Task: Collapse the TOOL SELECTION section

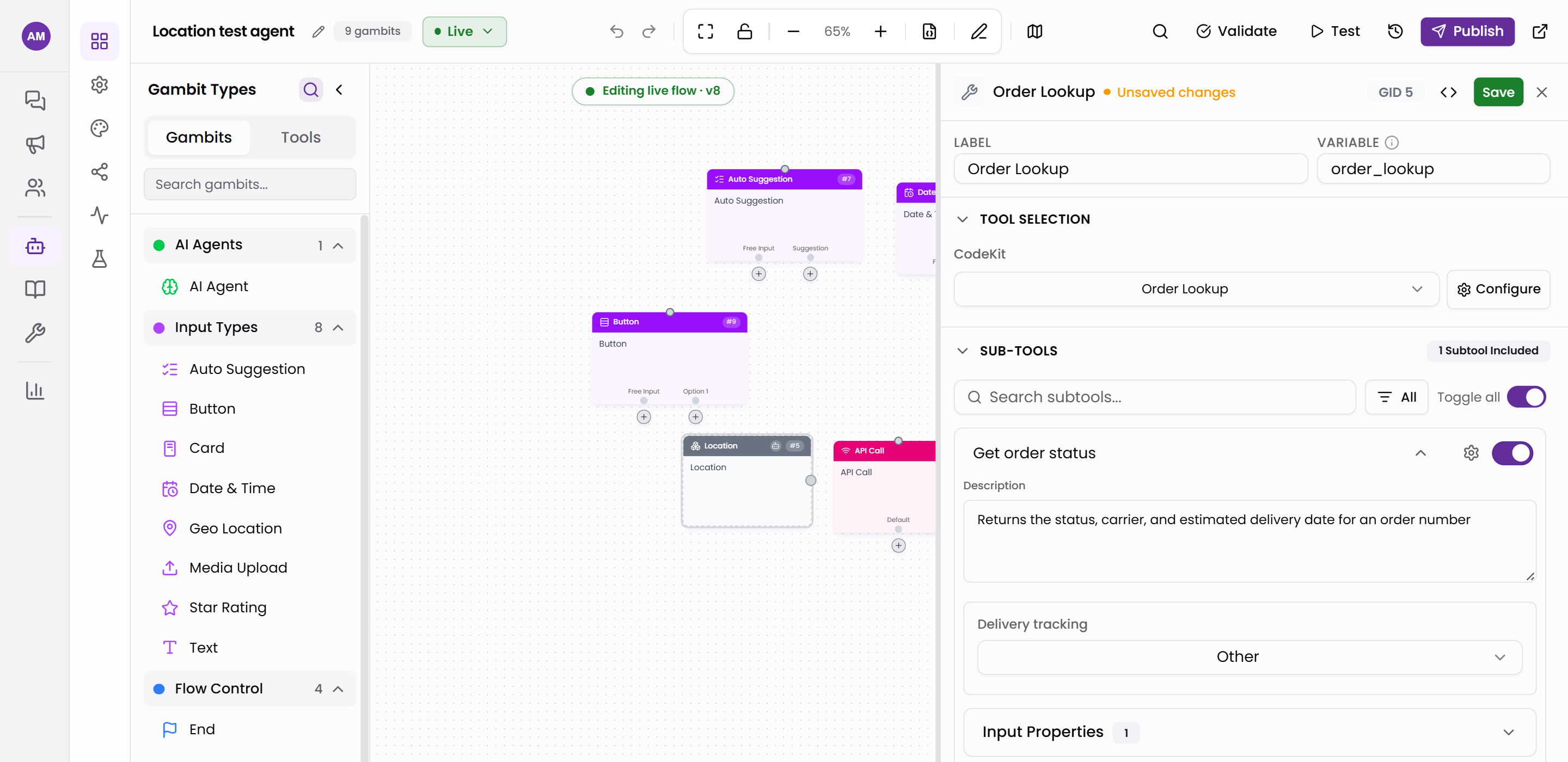Action: tap(963, 219)
